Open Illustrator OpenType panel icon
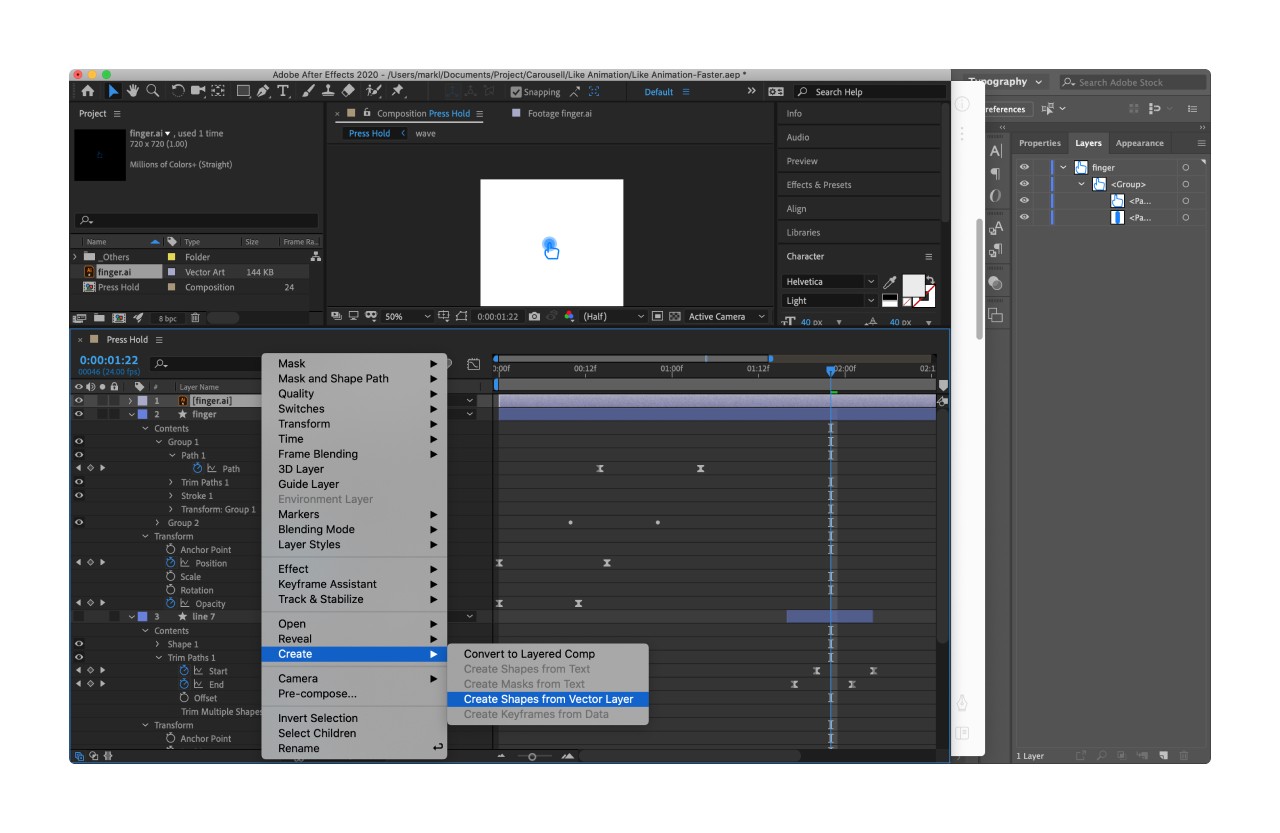Screen dimensions: 1280x833 996,196
